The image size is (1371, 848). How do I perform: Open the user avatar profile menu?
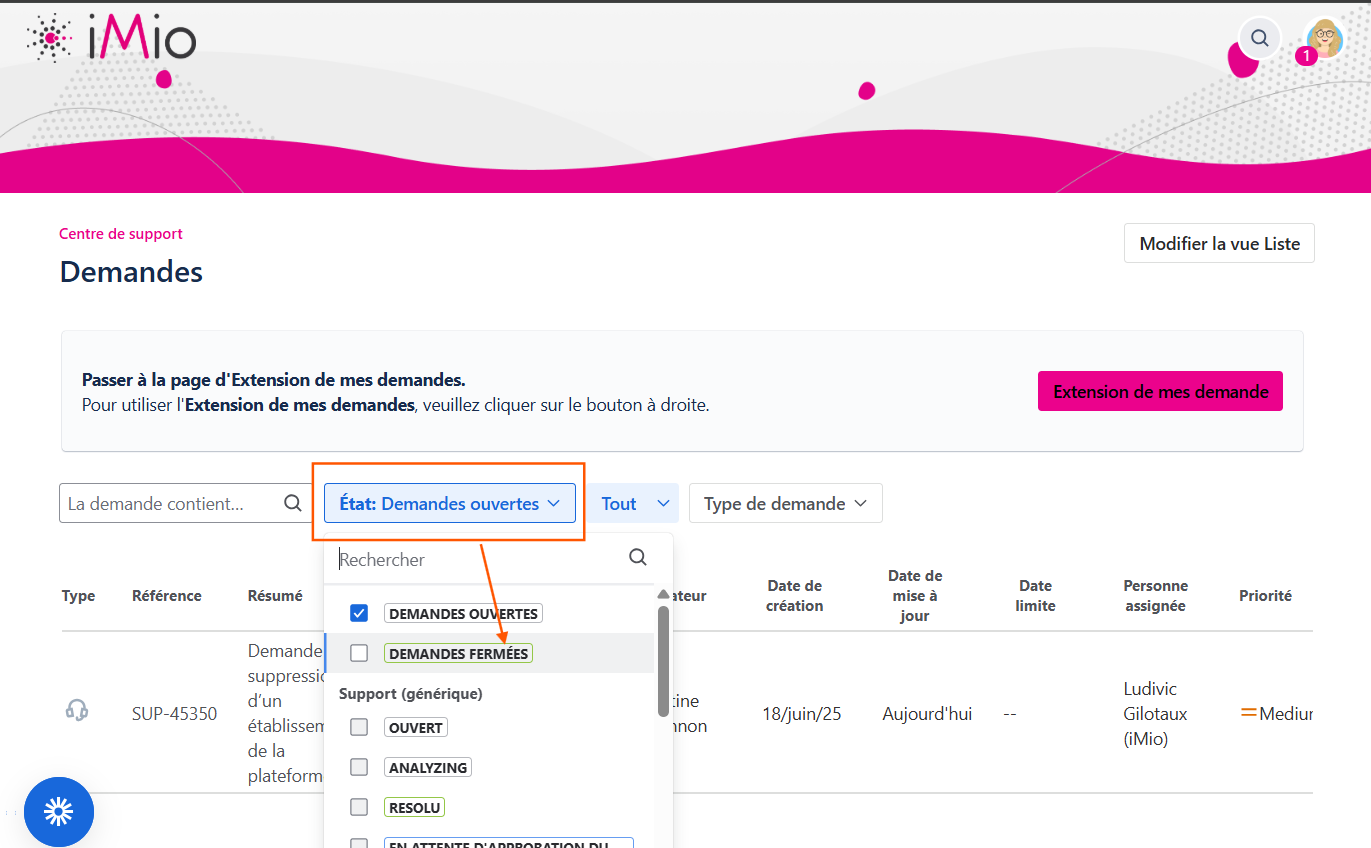(1325, 39)
